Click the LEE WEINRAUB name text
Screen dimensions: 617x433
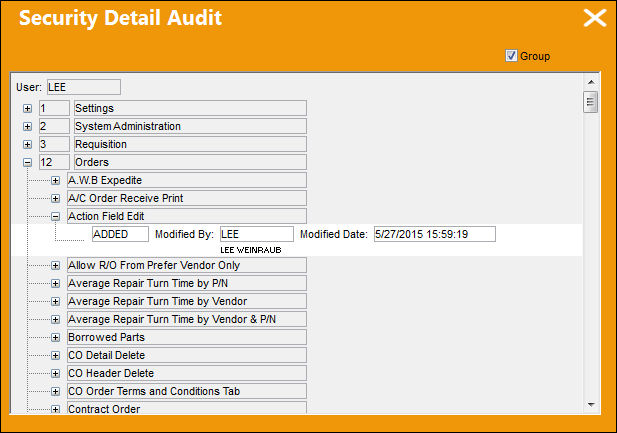(251, 250)
